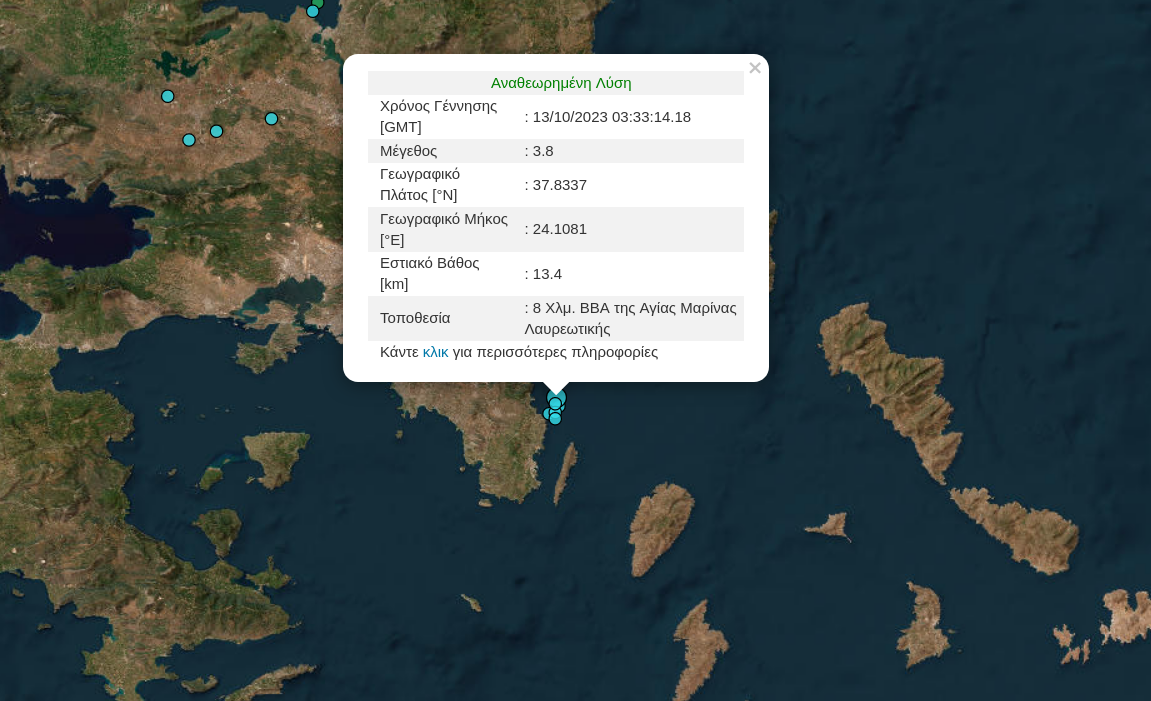Click the green marker at top map edge
The height and width of the screenshot is (701, 1151).
(x=319, y=3)
